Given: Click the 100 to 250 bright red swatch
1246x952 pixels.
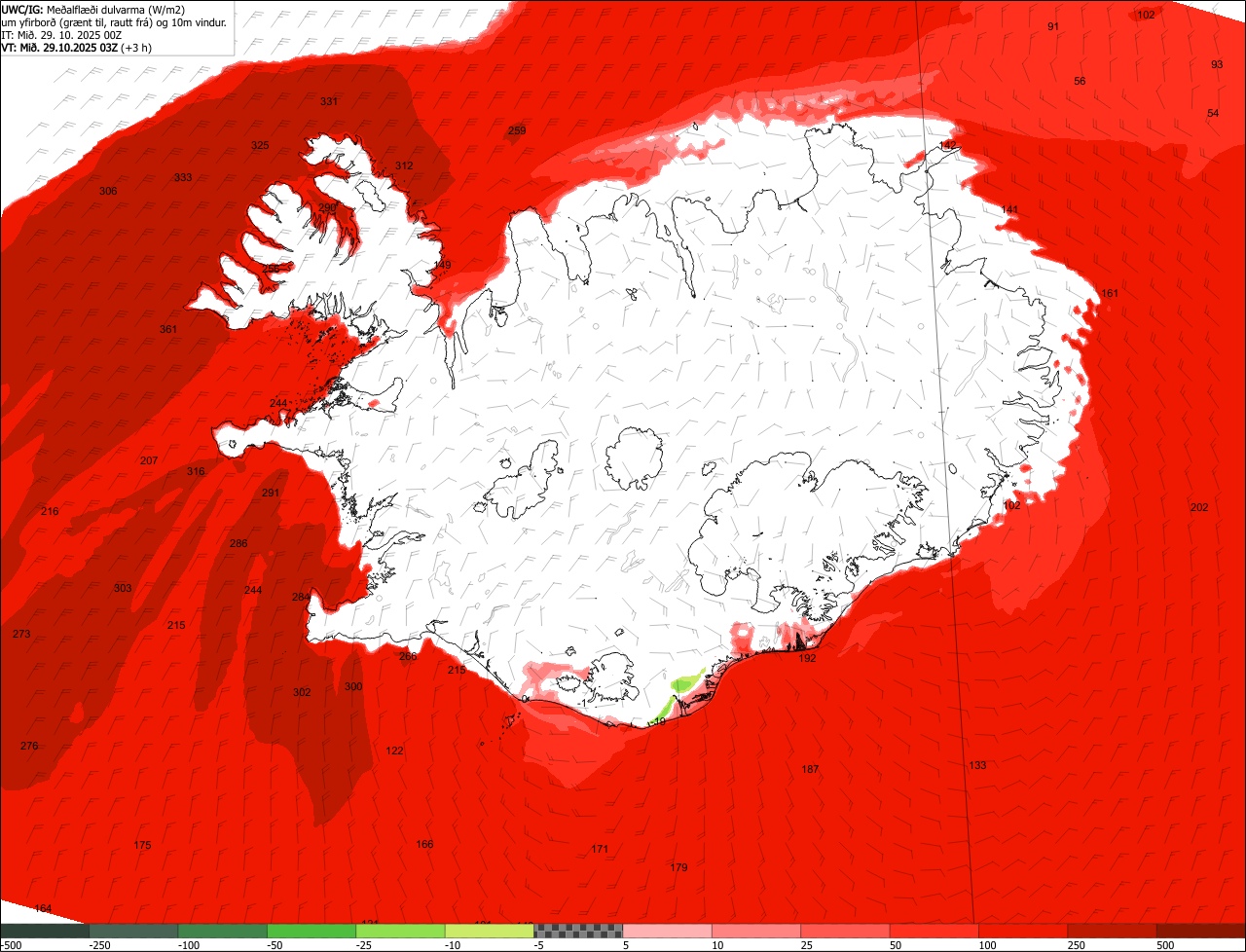Looking at the screenshot, I should (1022, 931).
